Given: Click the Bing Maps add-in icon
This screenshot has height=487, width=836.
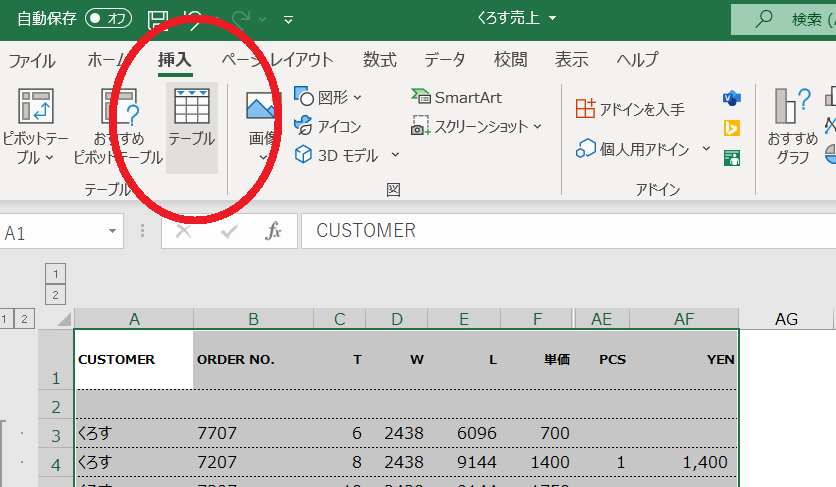Looking at the screenshot, I should pos(732,128).
